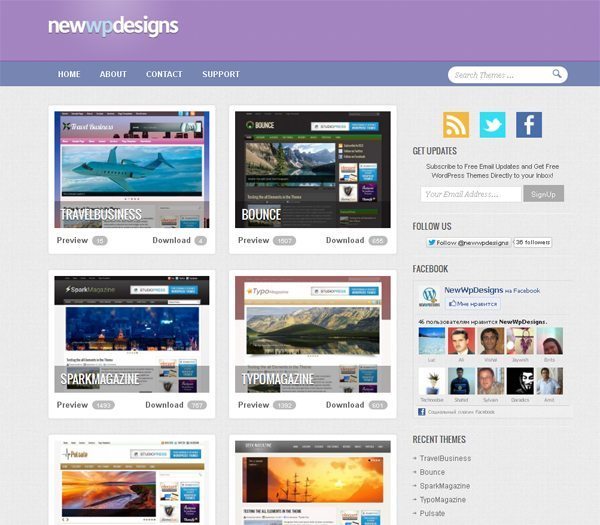Click the followers count badge

click(532, 242)
